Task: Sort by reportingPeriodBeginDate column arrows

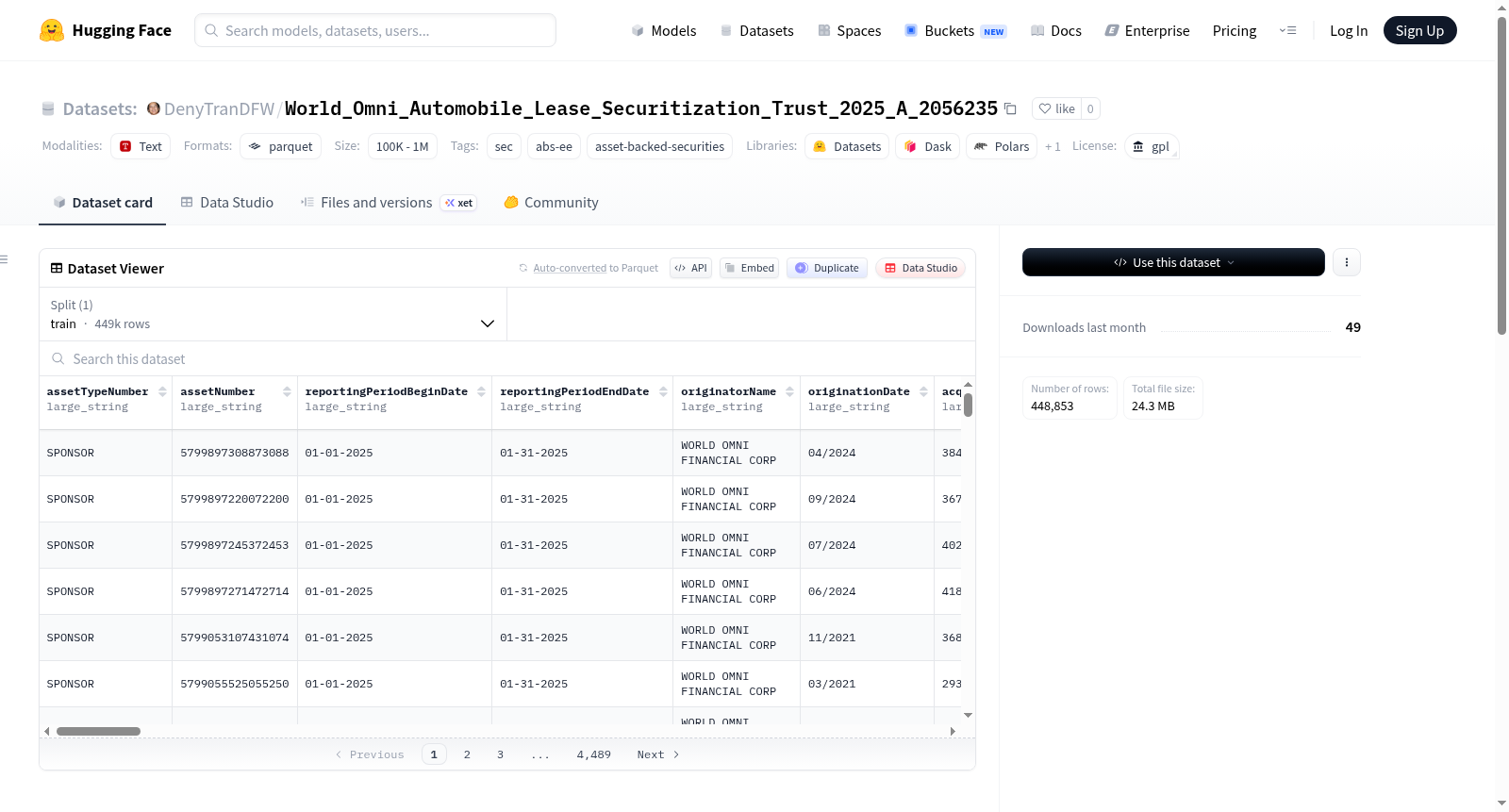Action: click(481, 391)
